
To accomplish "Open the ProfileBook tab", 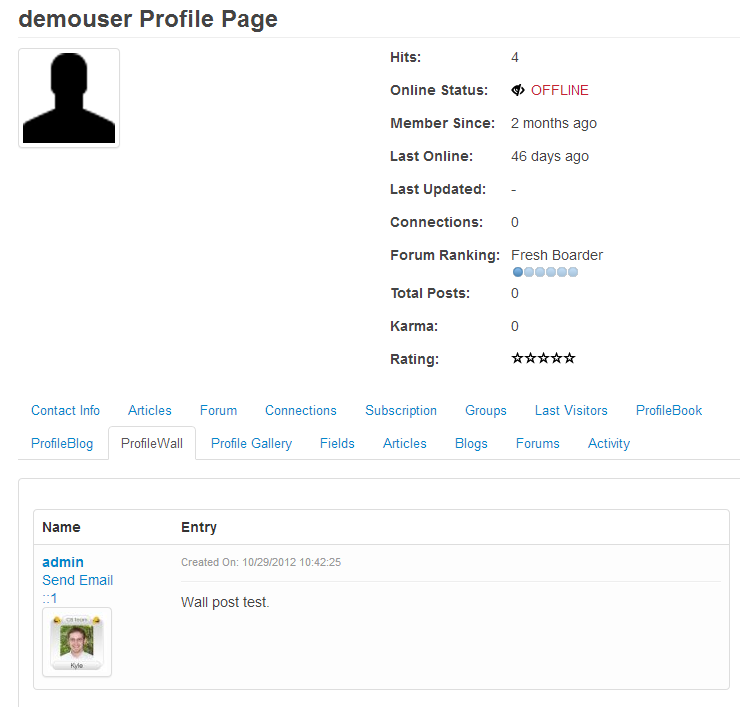I will pyautogui.click(x=669, y=410).
